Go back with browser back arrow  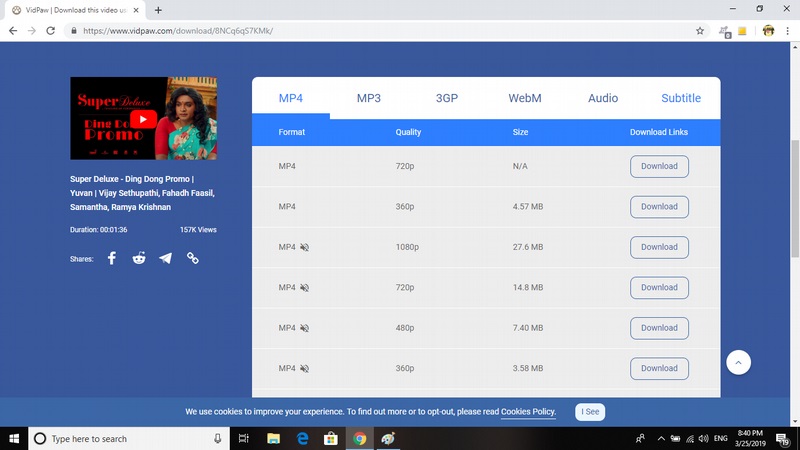(13, 31)
